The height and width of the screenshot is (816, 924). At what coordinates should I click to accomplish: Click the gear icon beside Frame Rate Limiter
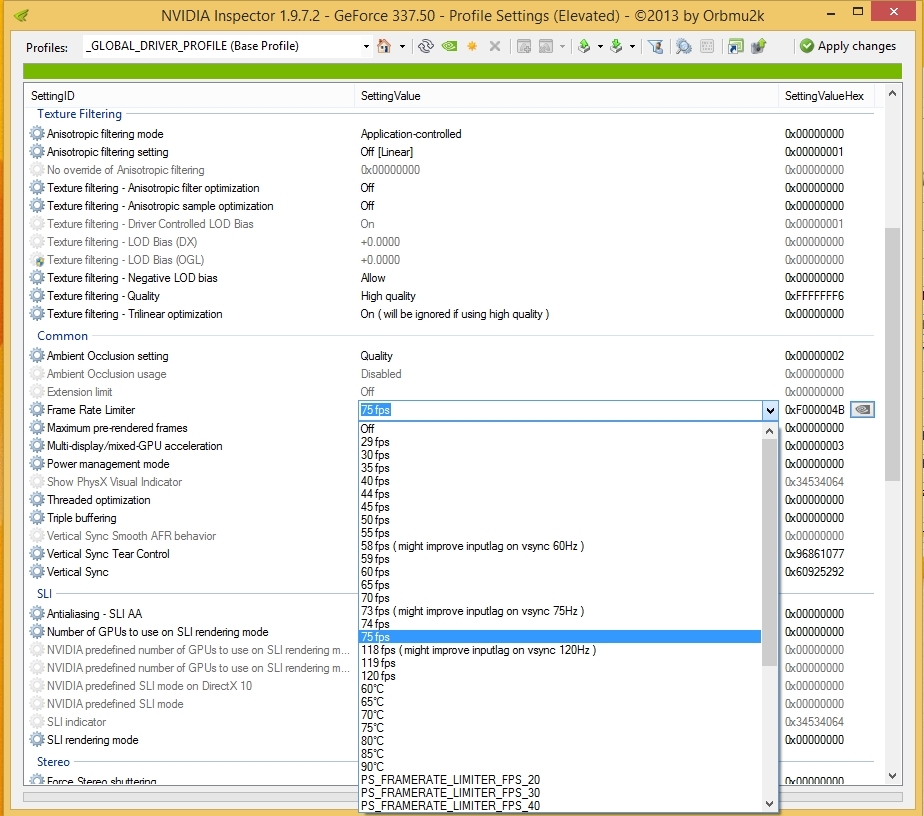[x=37, y=409]
